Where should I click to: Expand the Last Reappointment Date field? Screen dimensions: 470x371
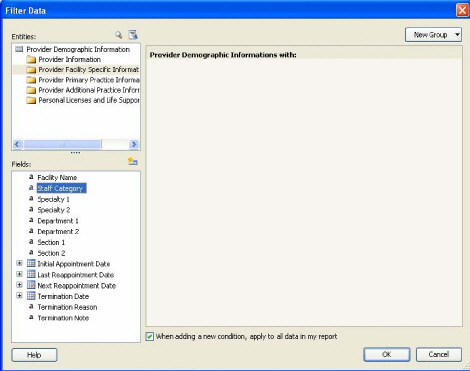coord(19,274)
